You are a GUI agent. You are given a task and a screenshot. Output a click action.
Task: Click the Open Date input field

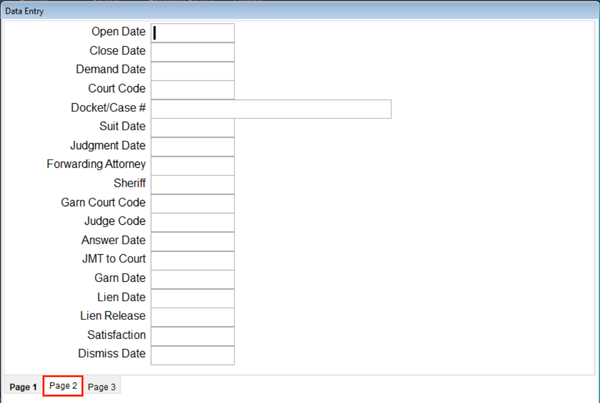click(x=192, y=33)
